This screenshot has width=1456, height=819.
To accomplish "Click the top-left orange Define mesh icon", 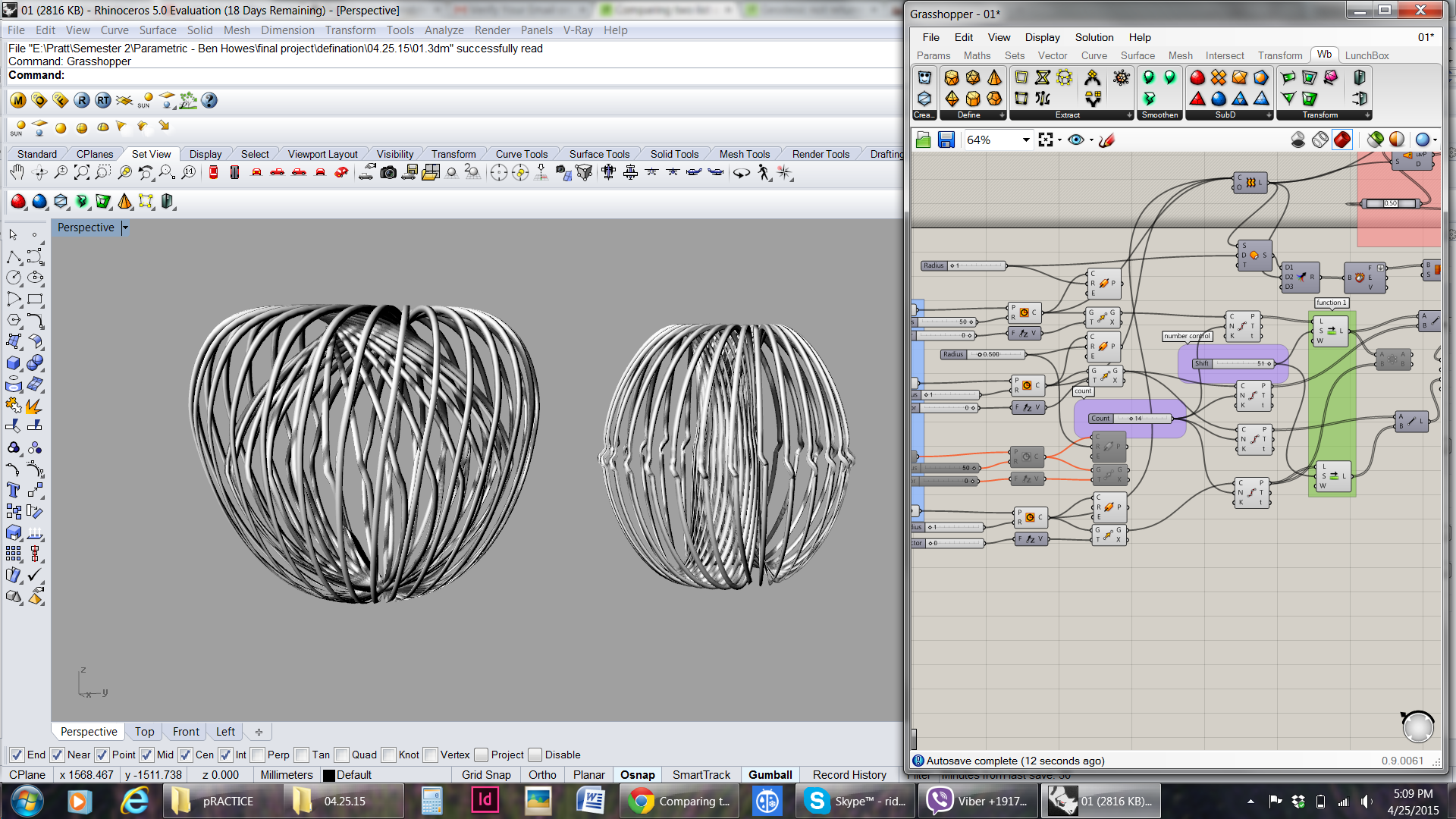I will coord(952,77).
